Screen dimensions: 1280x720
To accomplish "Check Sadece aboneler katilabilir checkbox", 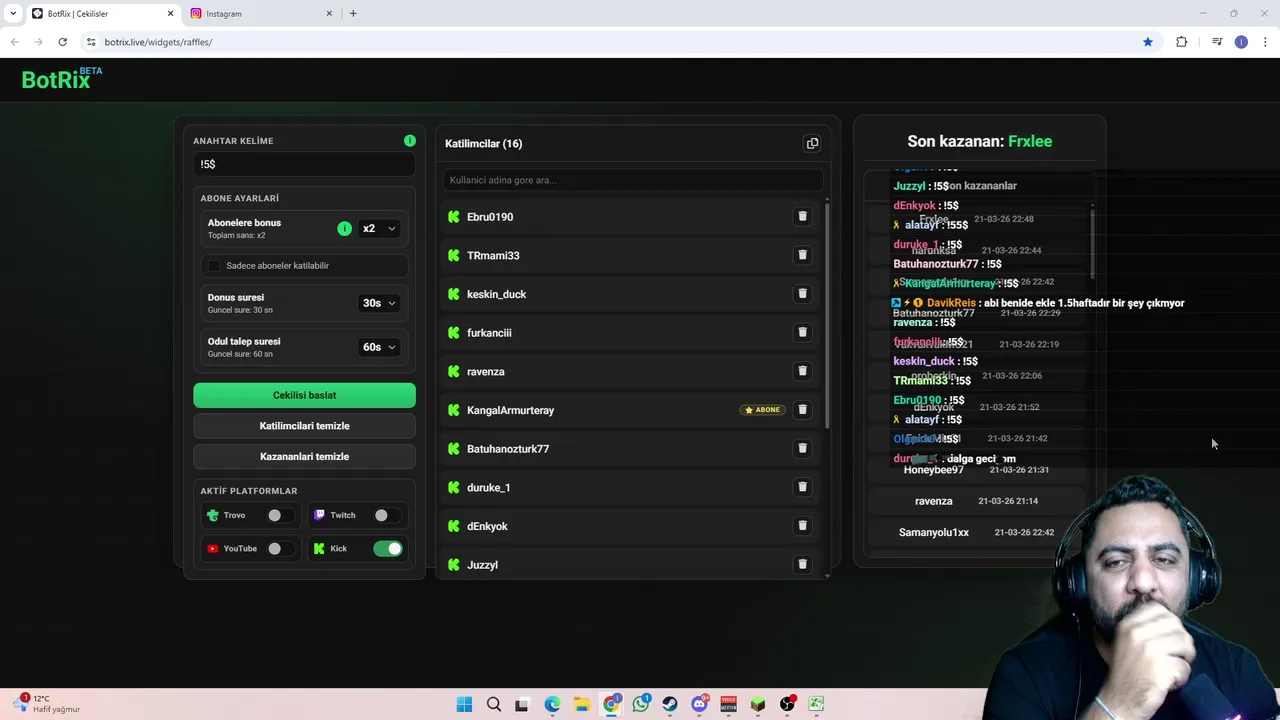I will (x=213, y=266).
